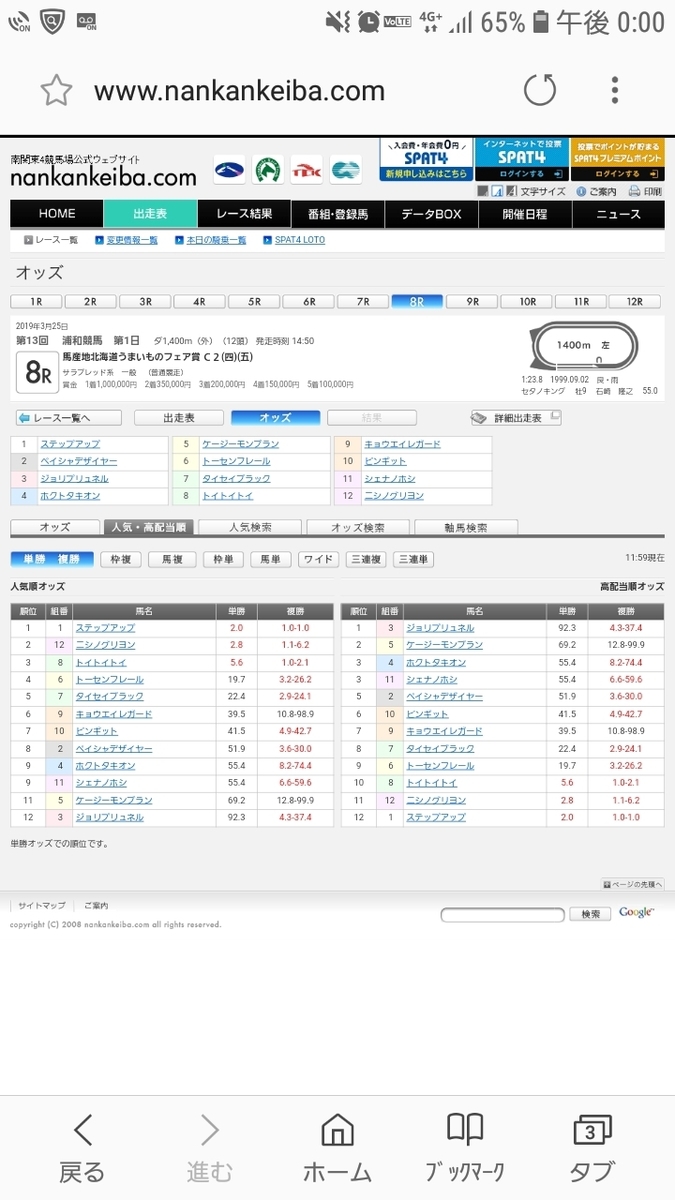Select the 三連複 bet type button

pos(366,560)
